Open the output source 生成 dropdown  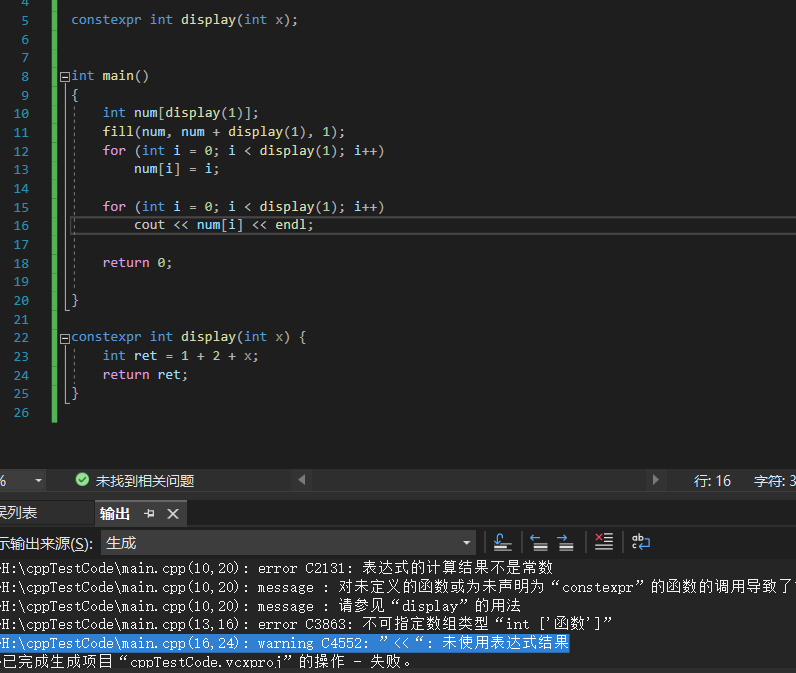click(466, 543)
